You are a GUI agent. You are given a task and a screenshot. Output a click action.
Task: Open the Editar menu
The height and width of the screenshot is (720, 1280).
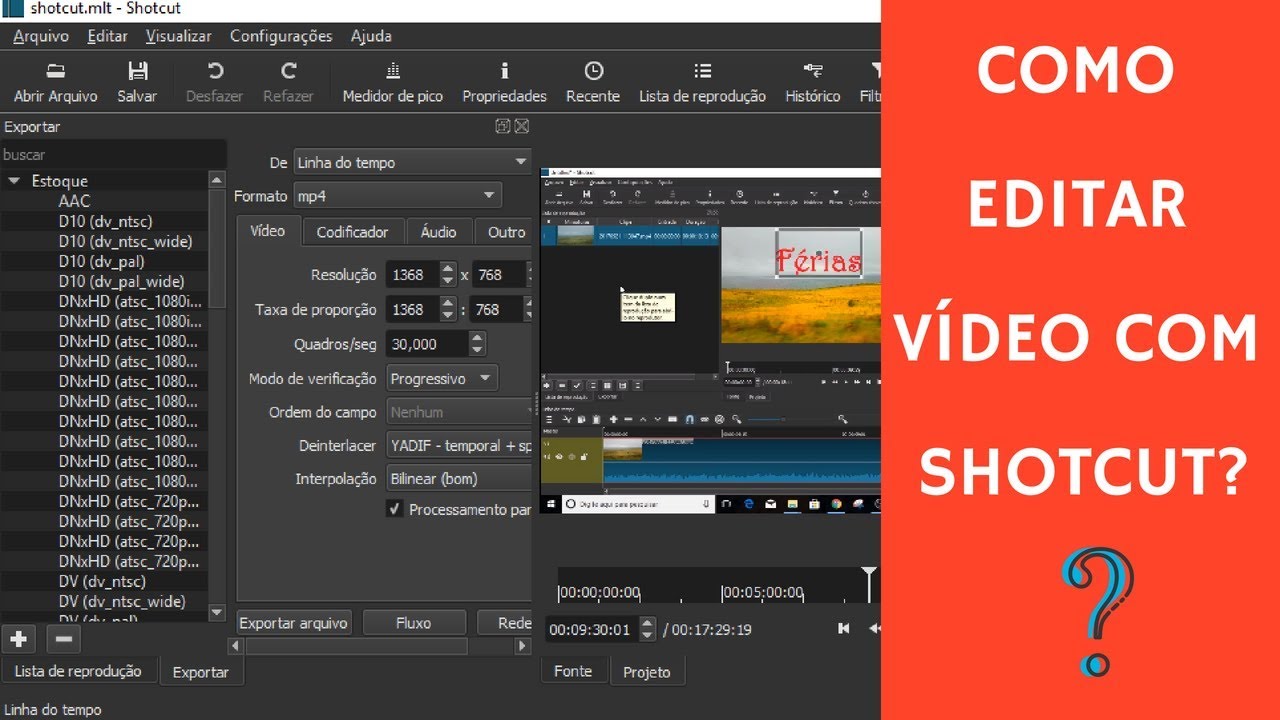click(107, 36)
